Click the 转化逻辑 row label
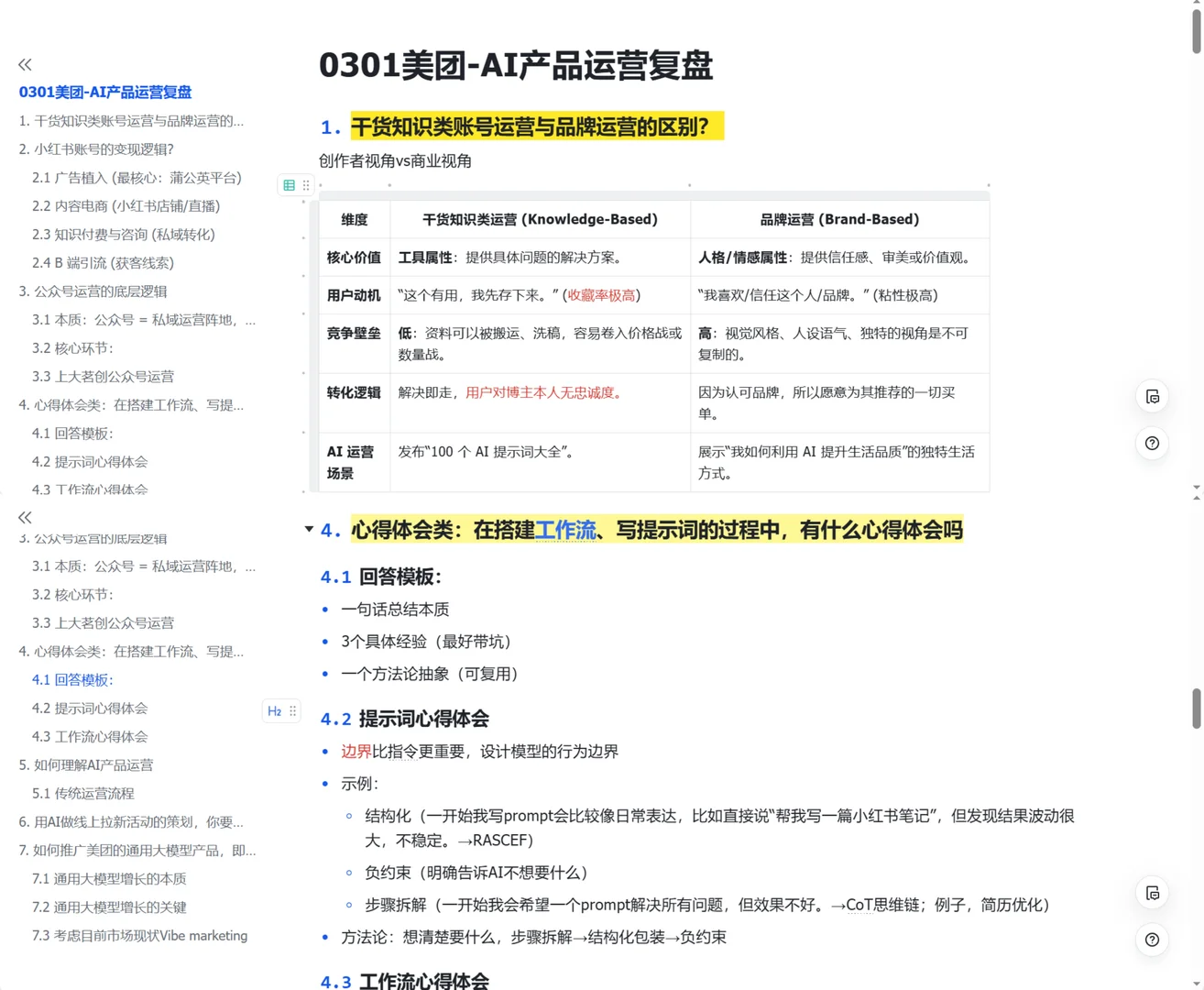 click(355, 392)
